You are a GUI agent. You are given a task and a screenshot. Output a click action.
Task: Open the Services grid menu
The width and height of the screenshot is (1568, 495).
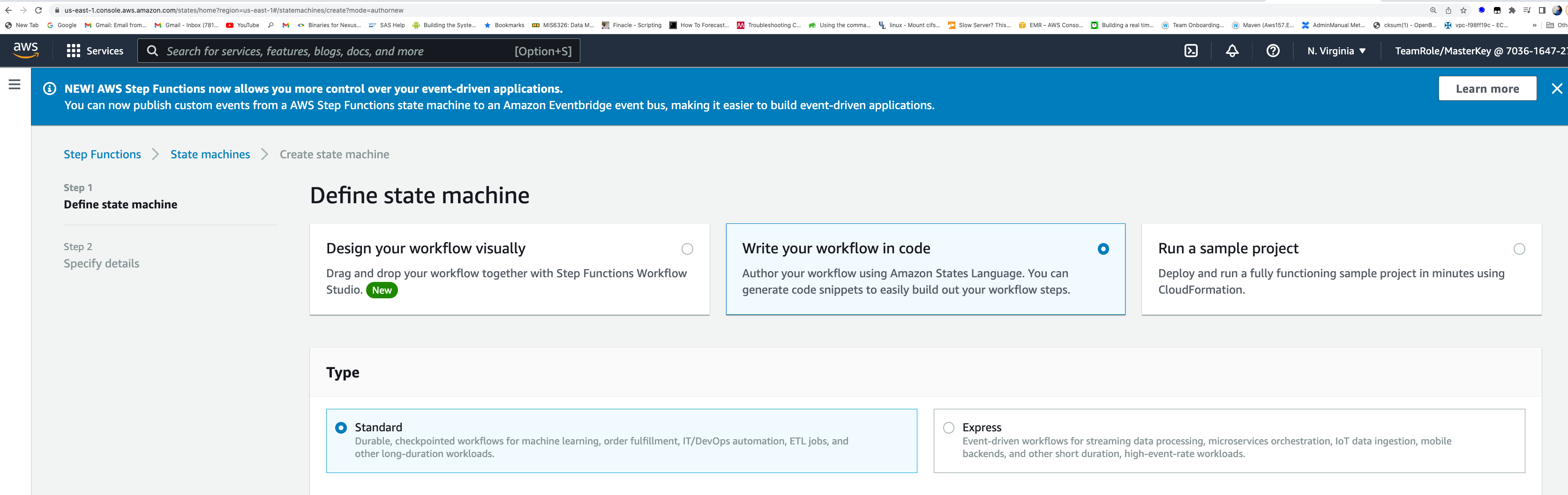[x=73, y=51]
